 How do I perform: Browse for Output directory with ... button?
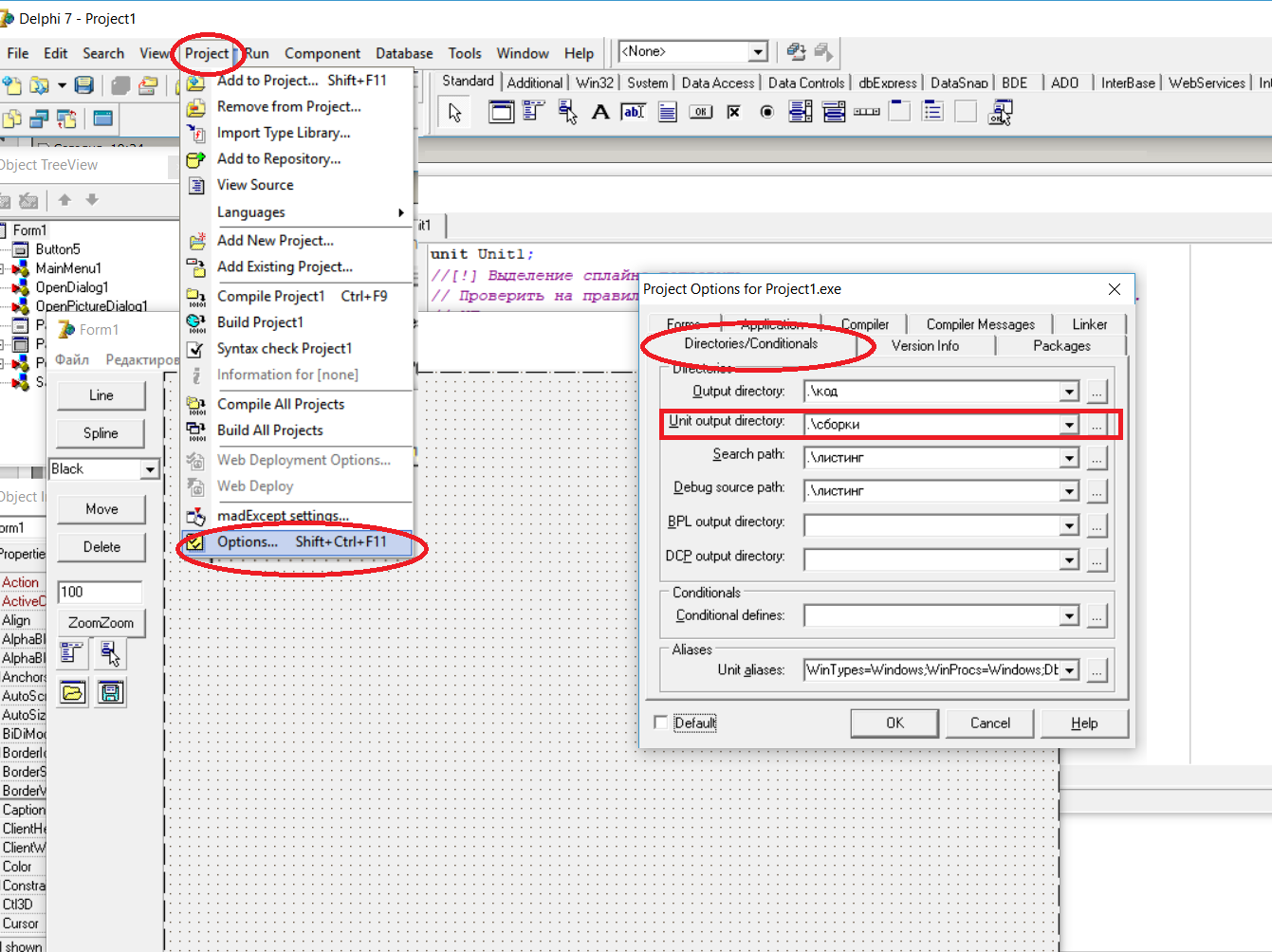tap(1097, 391)
